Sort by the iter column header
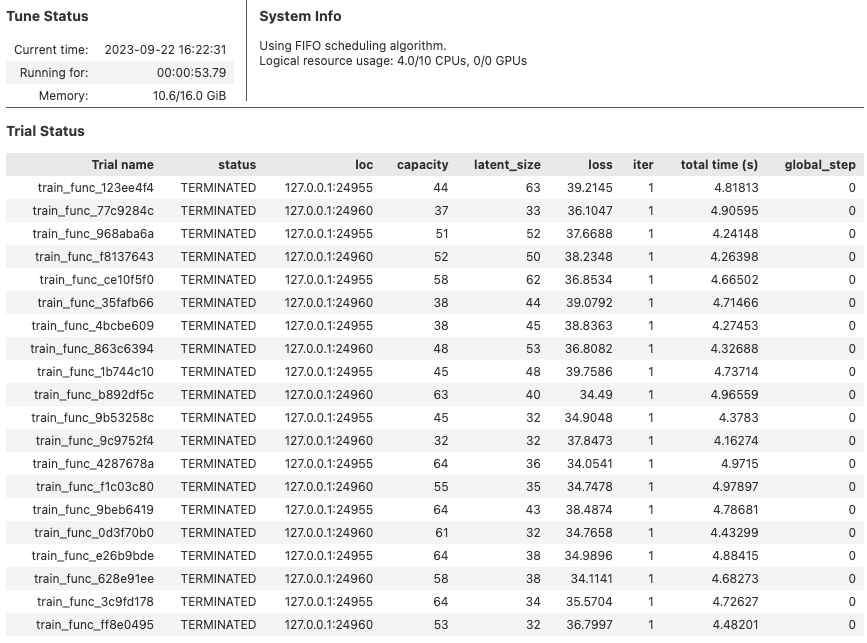The image size is (867, 643). coord(643,165)
